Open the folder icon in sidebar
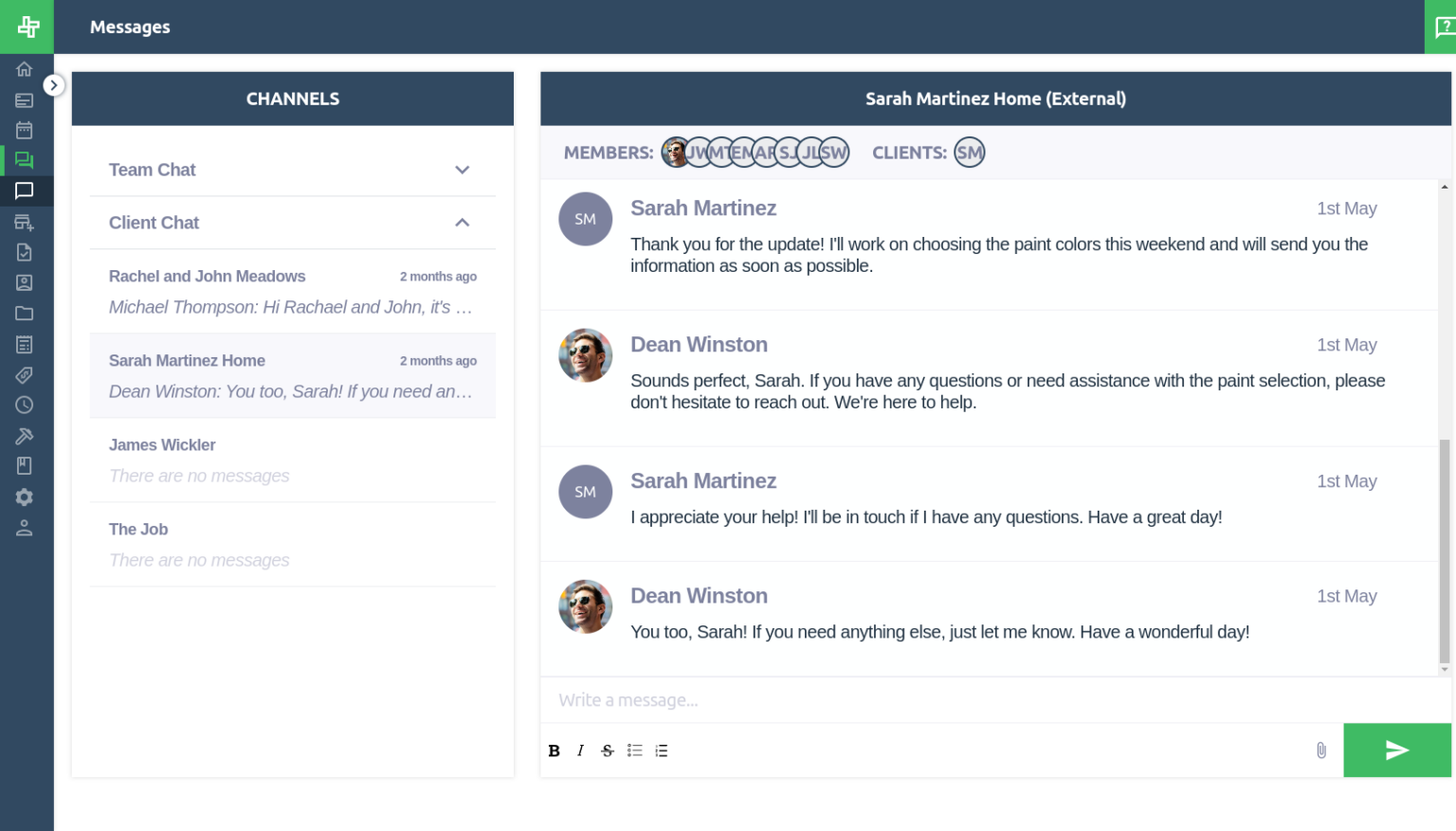Image resolution: width=1456 pixels, height=831 pixels. click(x=25, y=313)
